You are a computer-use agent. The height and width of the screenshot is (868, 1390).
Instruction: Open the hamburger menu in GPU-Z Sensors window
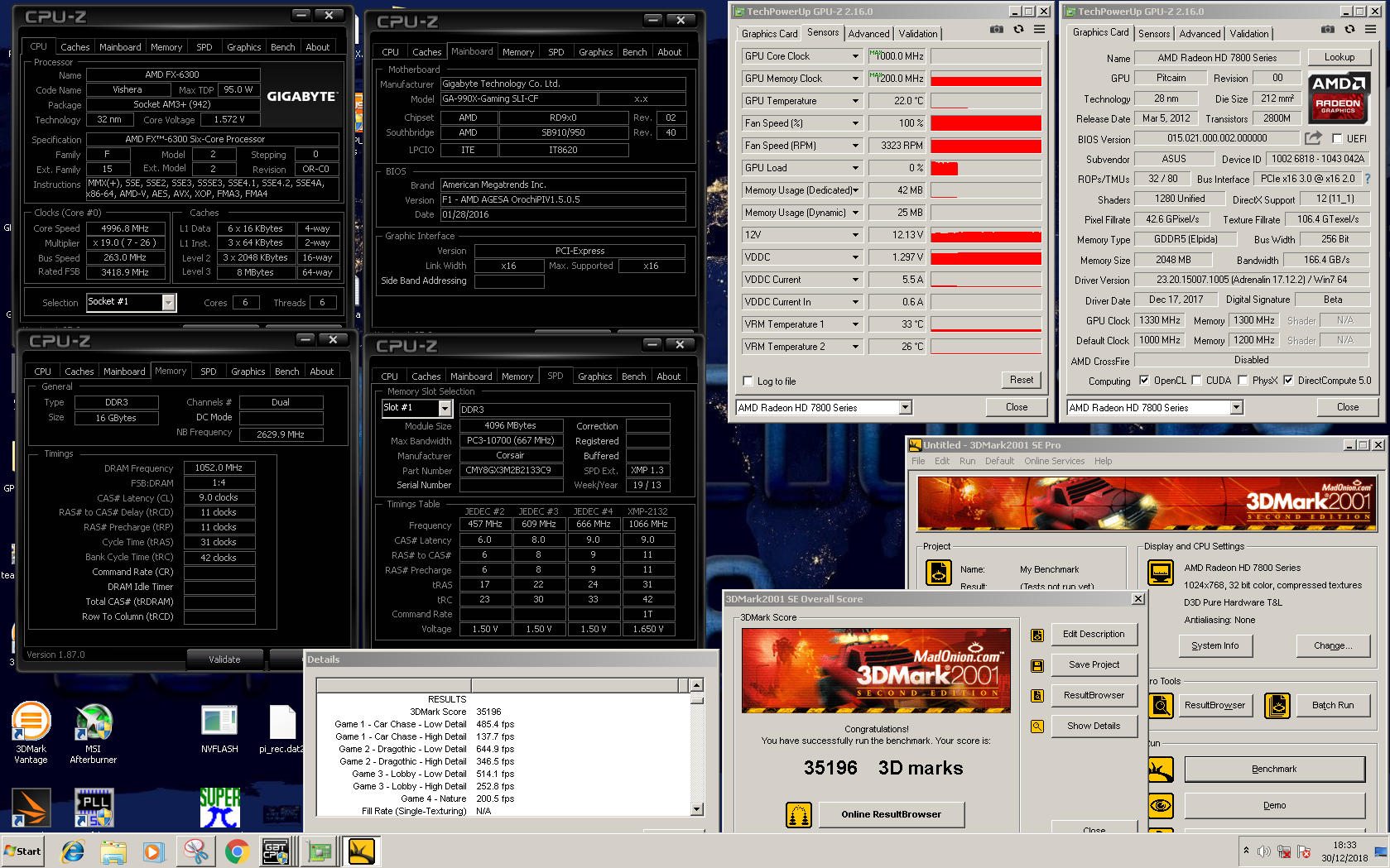(x=1039, y=30)
